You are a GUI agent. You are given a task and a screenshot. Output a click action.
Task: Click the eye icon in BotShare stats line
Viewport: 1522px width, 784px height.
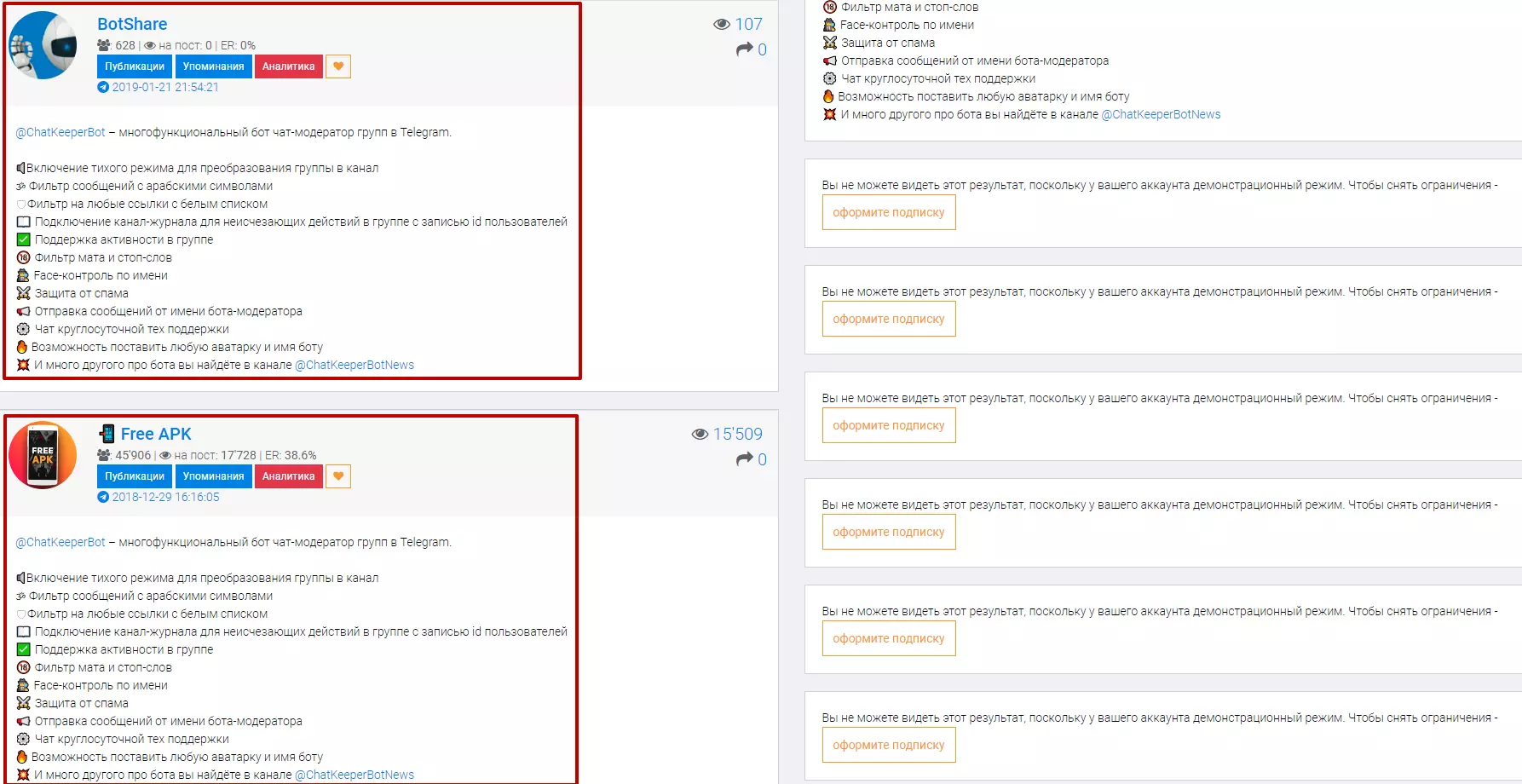[x=150, y=46]
